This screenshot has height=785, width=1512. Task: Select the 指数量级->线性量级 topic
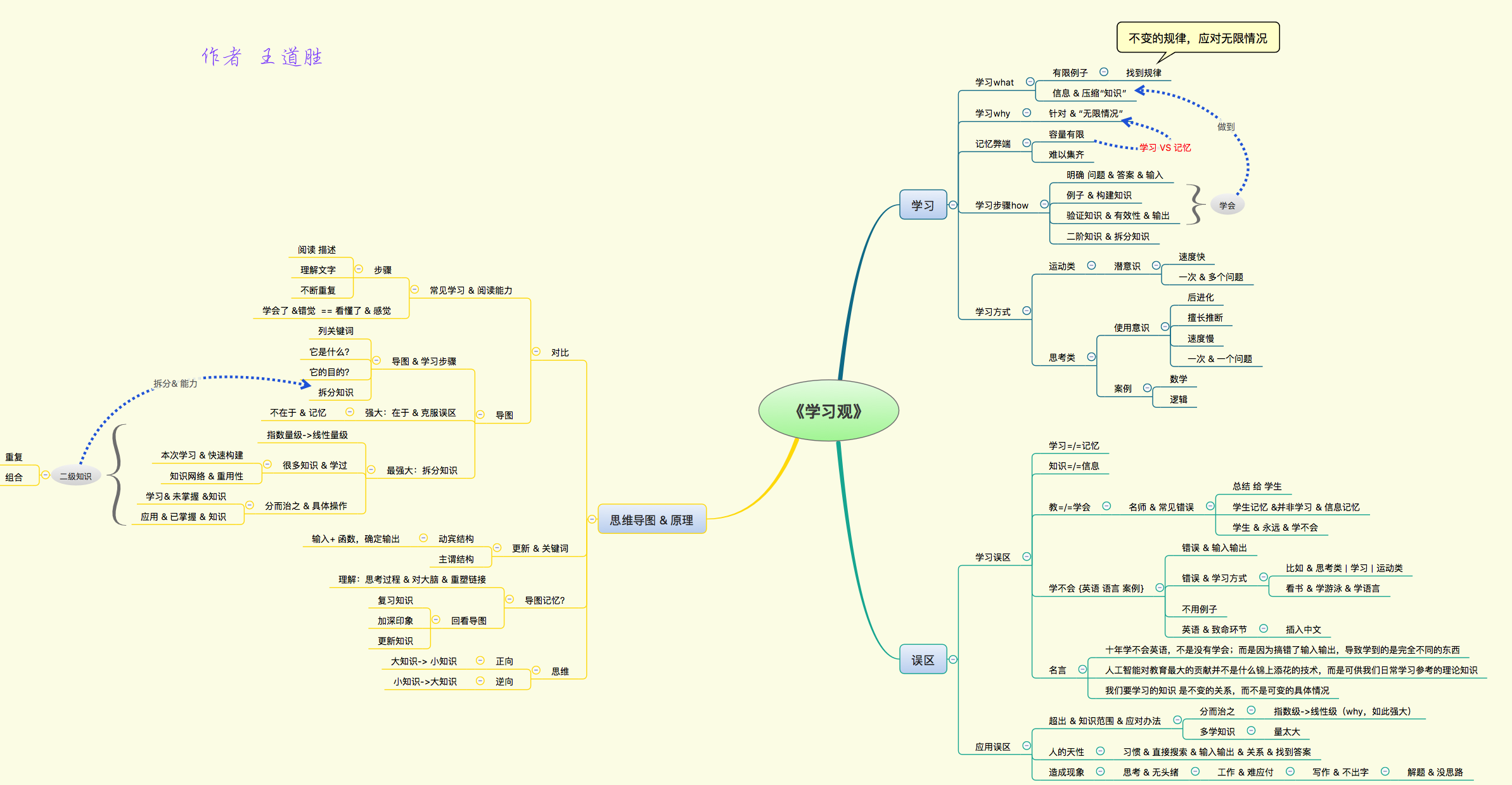point(307,435)
